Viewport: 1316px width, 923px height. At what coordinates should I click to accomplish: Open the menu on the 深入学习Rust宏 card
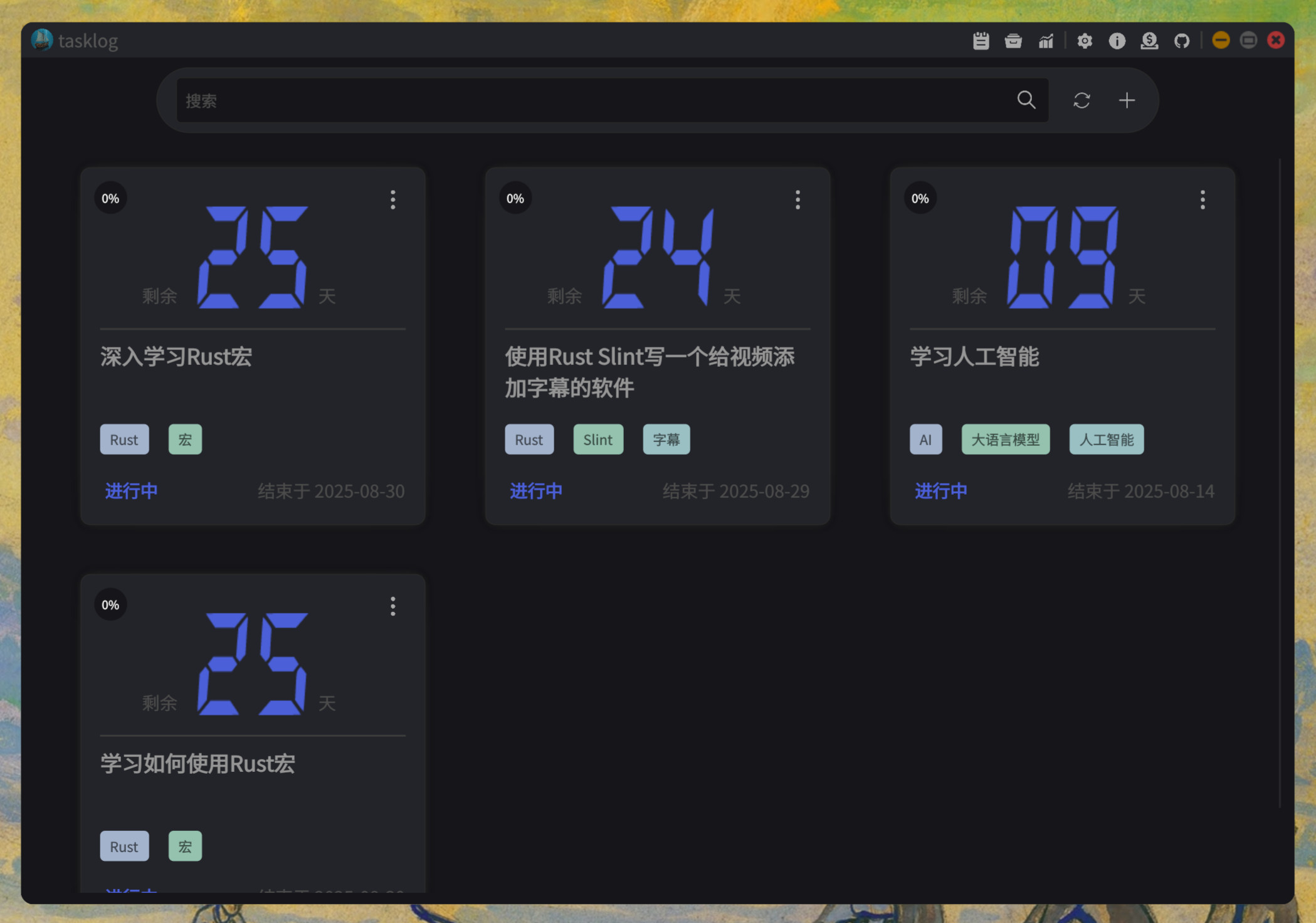[x=392, y=199]
